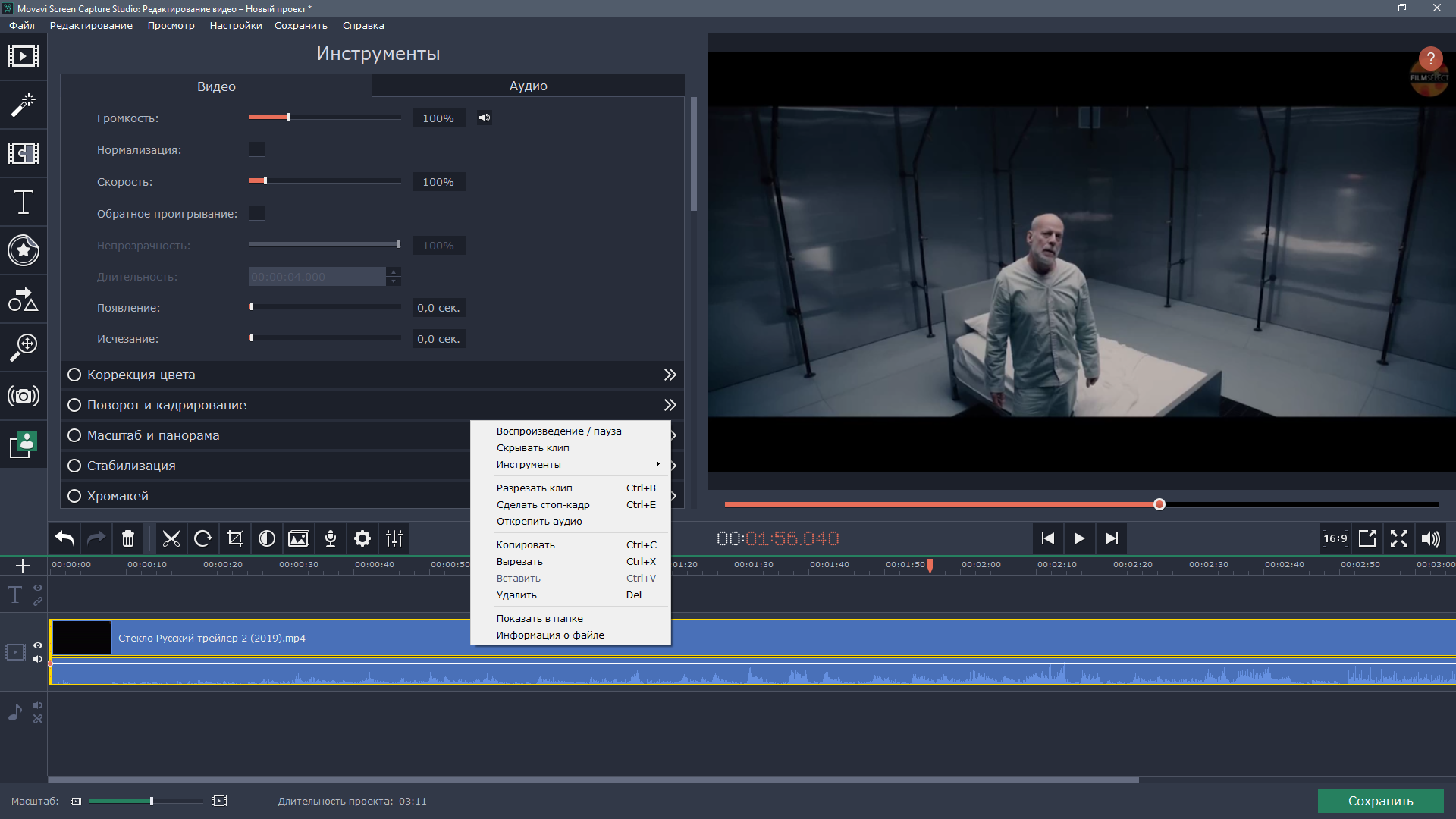This screenshot has height=819, width=1456.
Task: Open the transitions panel icon
Action: [24, 153]
